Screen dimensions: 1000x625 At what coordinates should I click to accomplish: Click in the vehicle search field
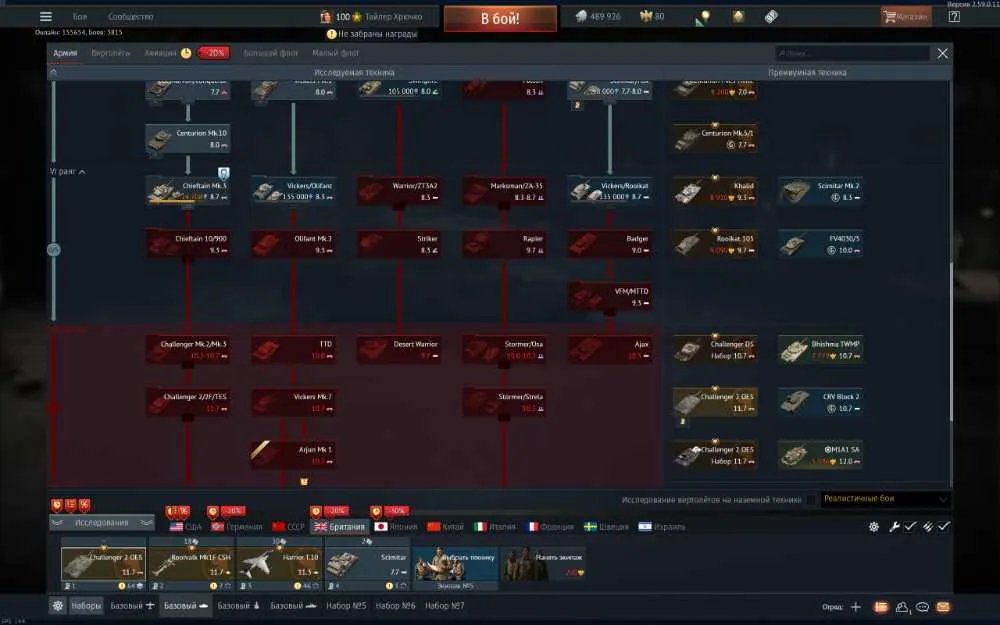pos(852,54)
